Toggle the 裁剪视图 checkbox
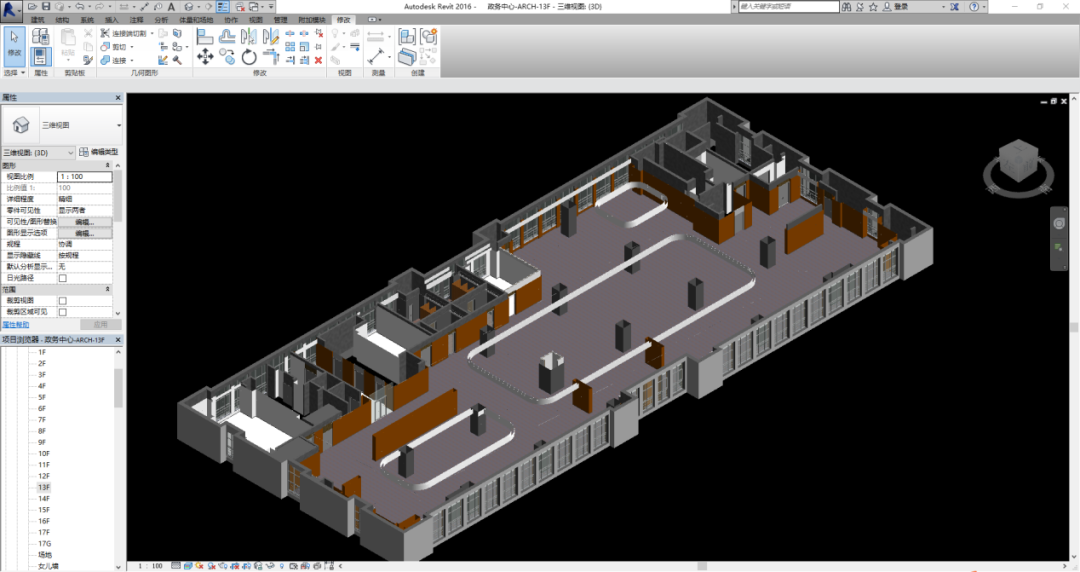 coord(63,300)
